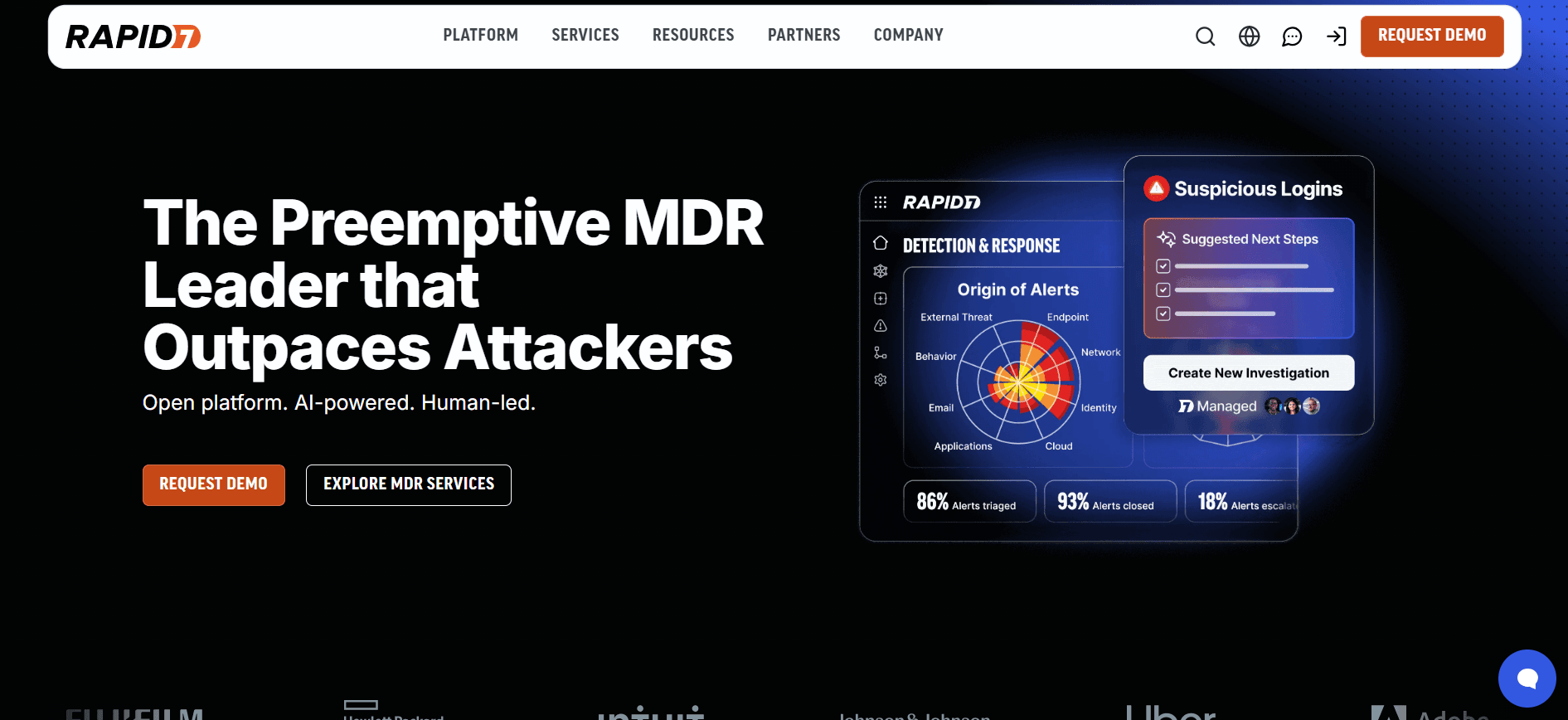Click the spider web icon in dashboard sidebar
Viewport: 1568px width, 720px height.
[881, 271]
